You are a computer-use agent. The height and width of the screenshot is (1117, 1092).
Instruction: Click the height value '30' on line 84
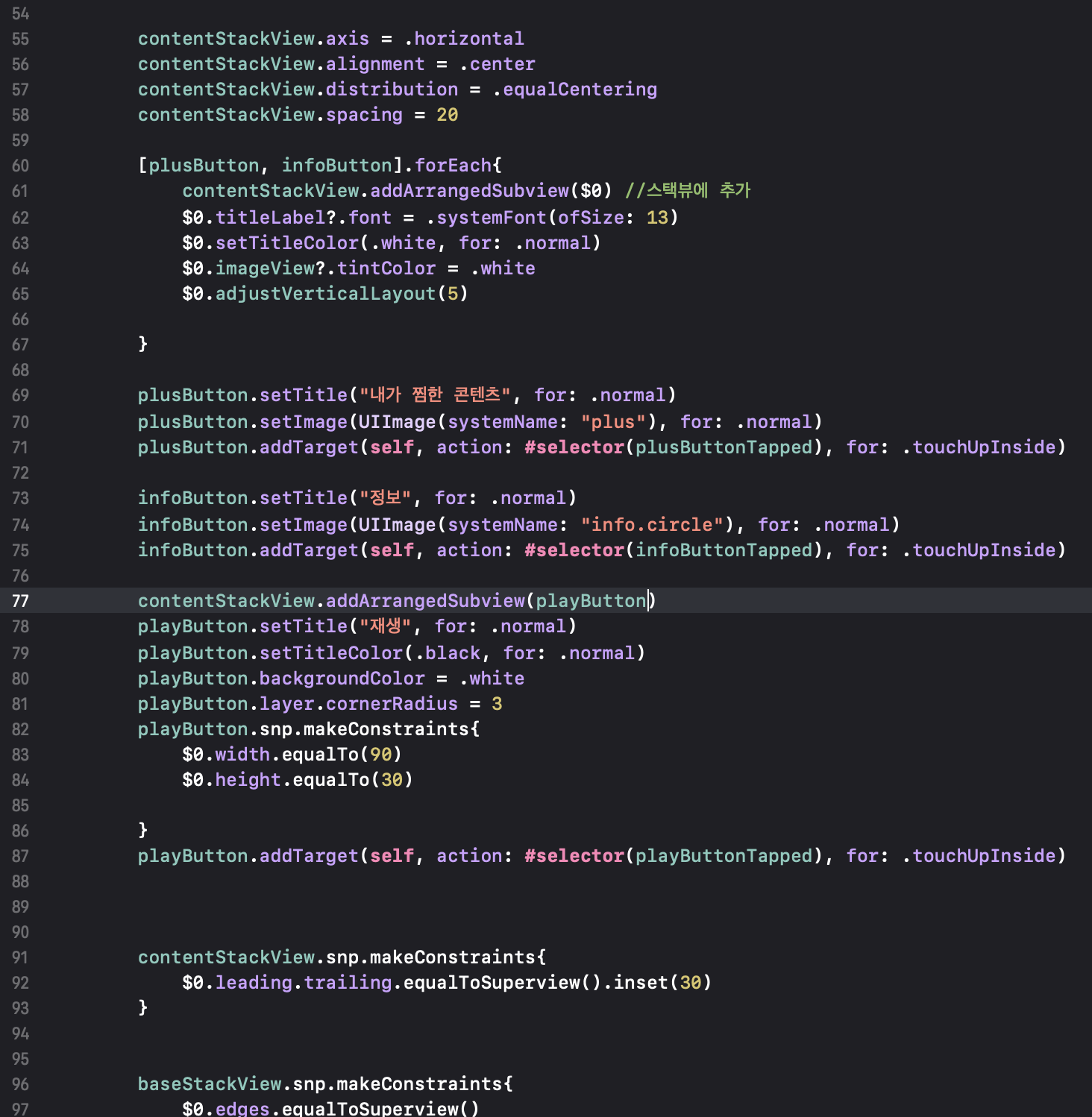392,780
